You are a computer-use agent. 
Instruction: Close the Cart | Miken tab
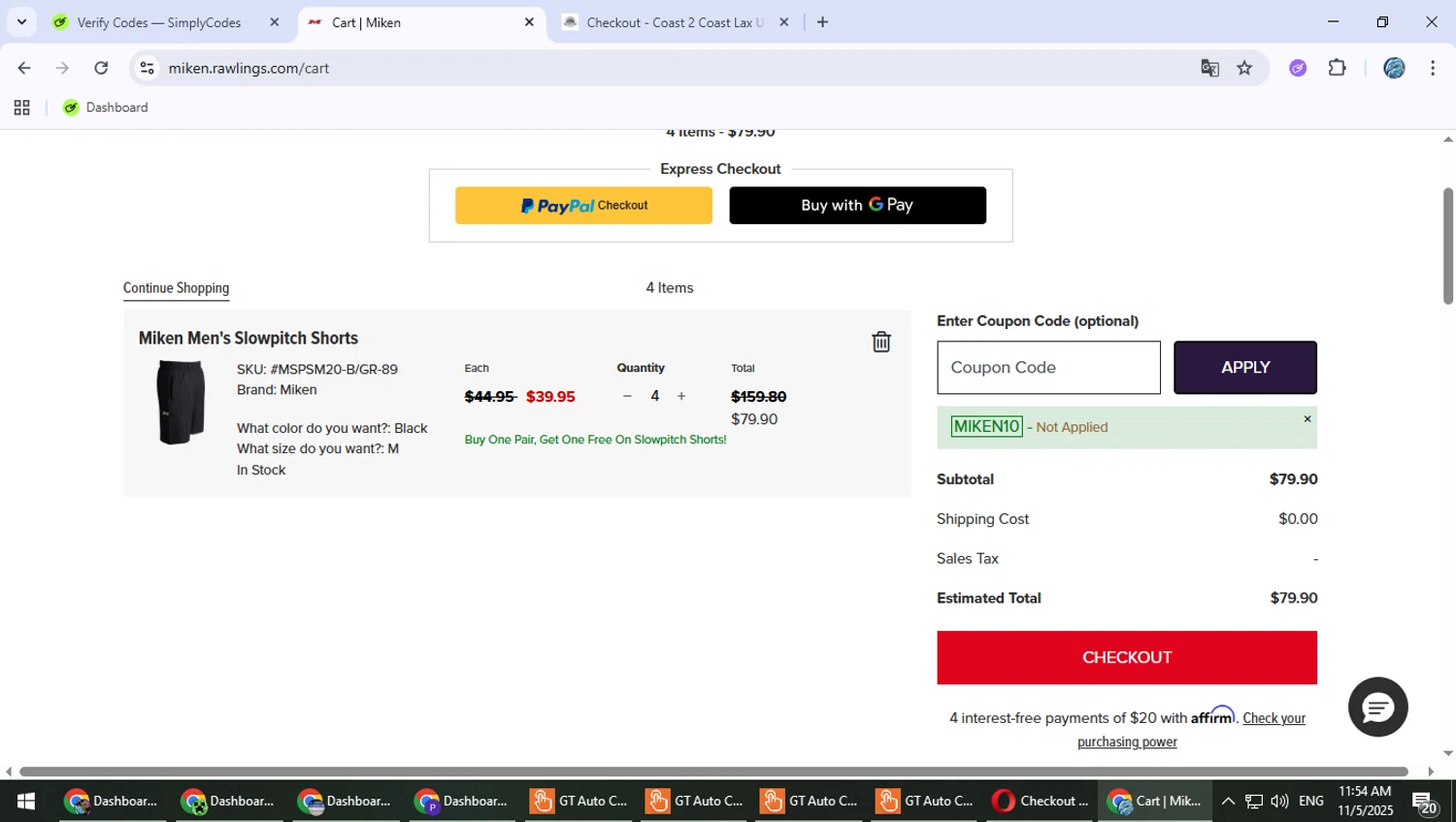point(529,22)
